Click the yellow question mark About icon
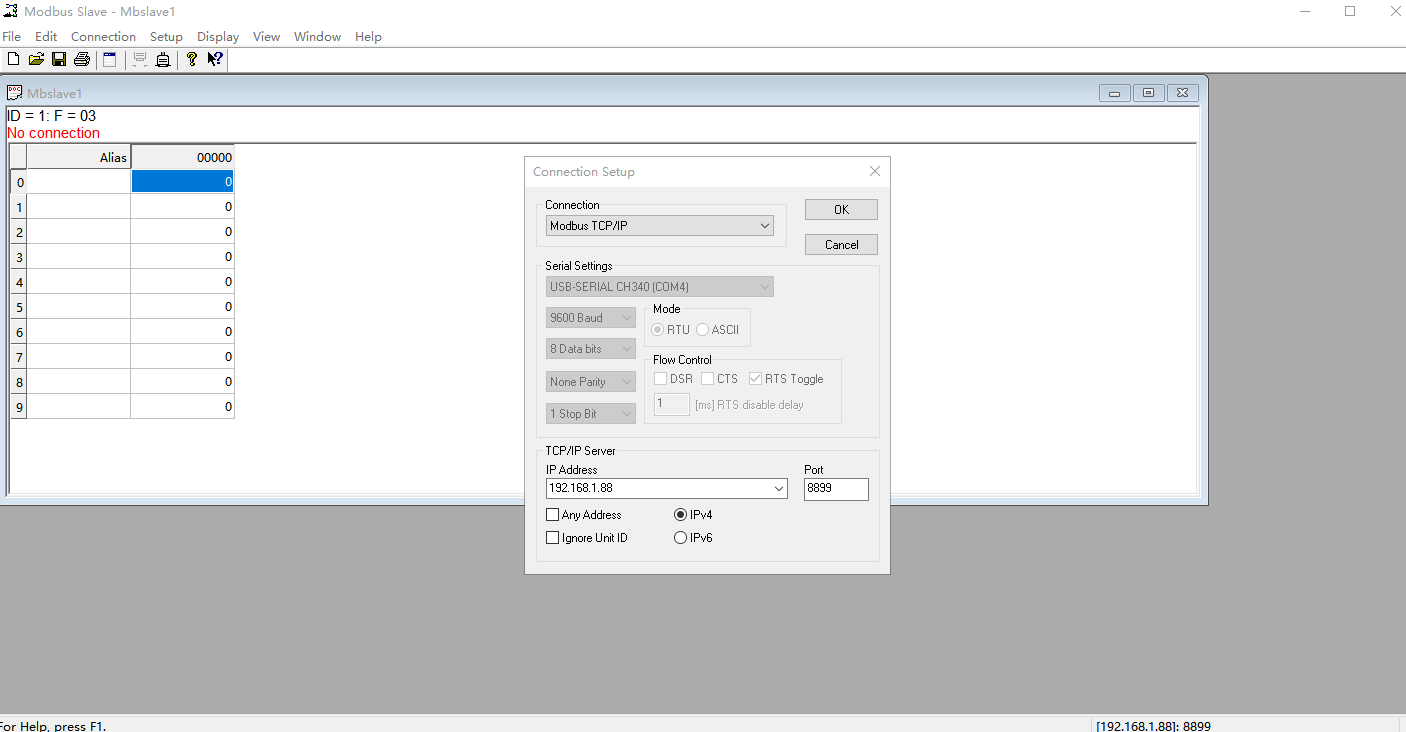Screen dimensions: 1406x732 tap(192, 60)
